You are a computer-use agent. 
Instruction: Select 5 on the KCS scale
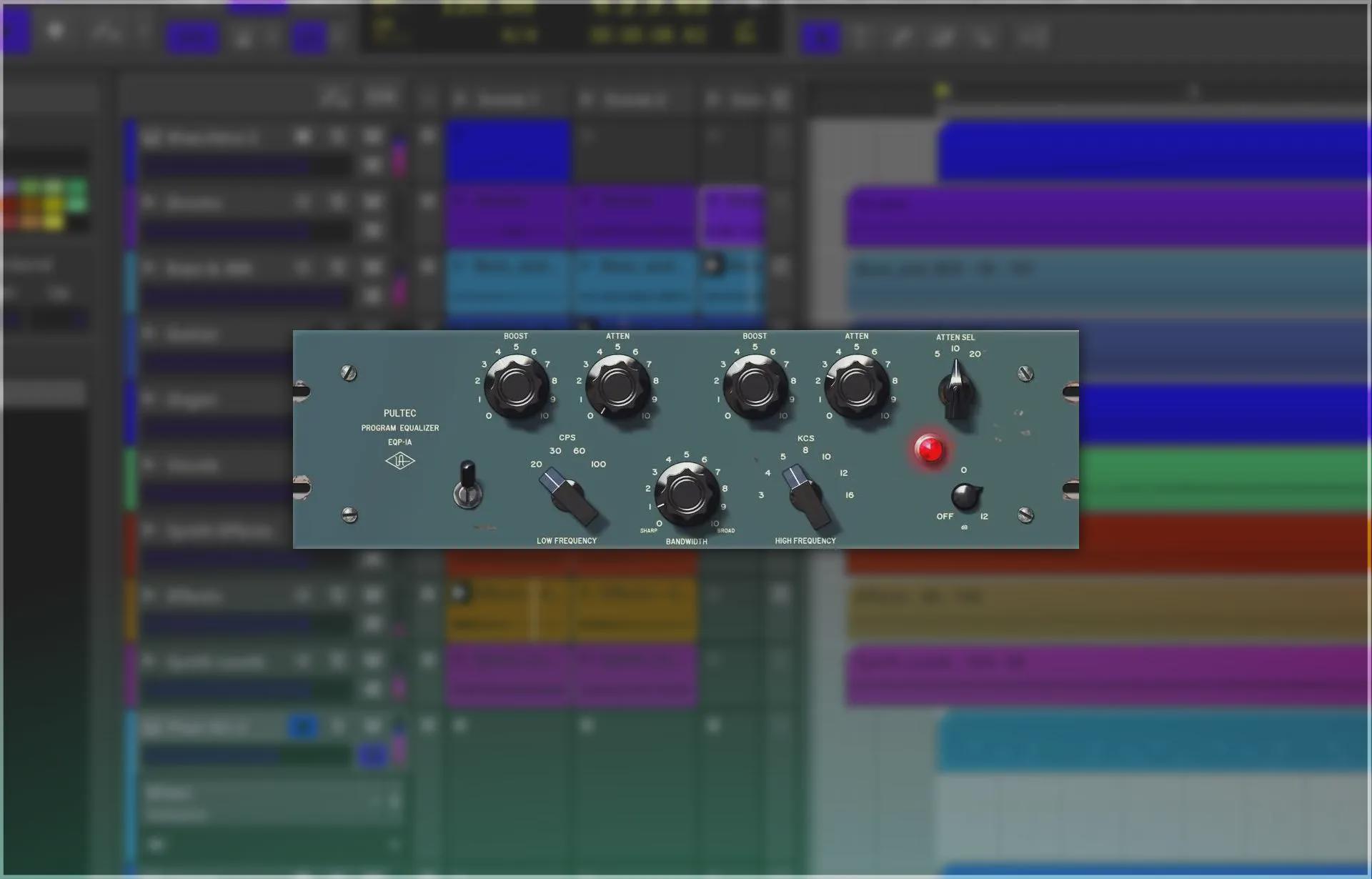(783, 456)
